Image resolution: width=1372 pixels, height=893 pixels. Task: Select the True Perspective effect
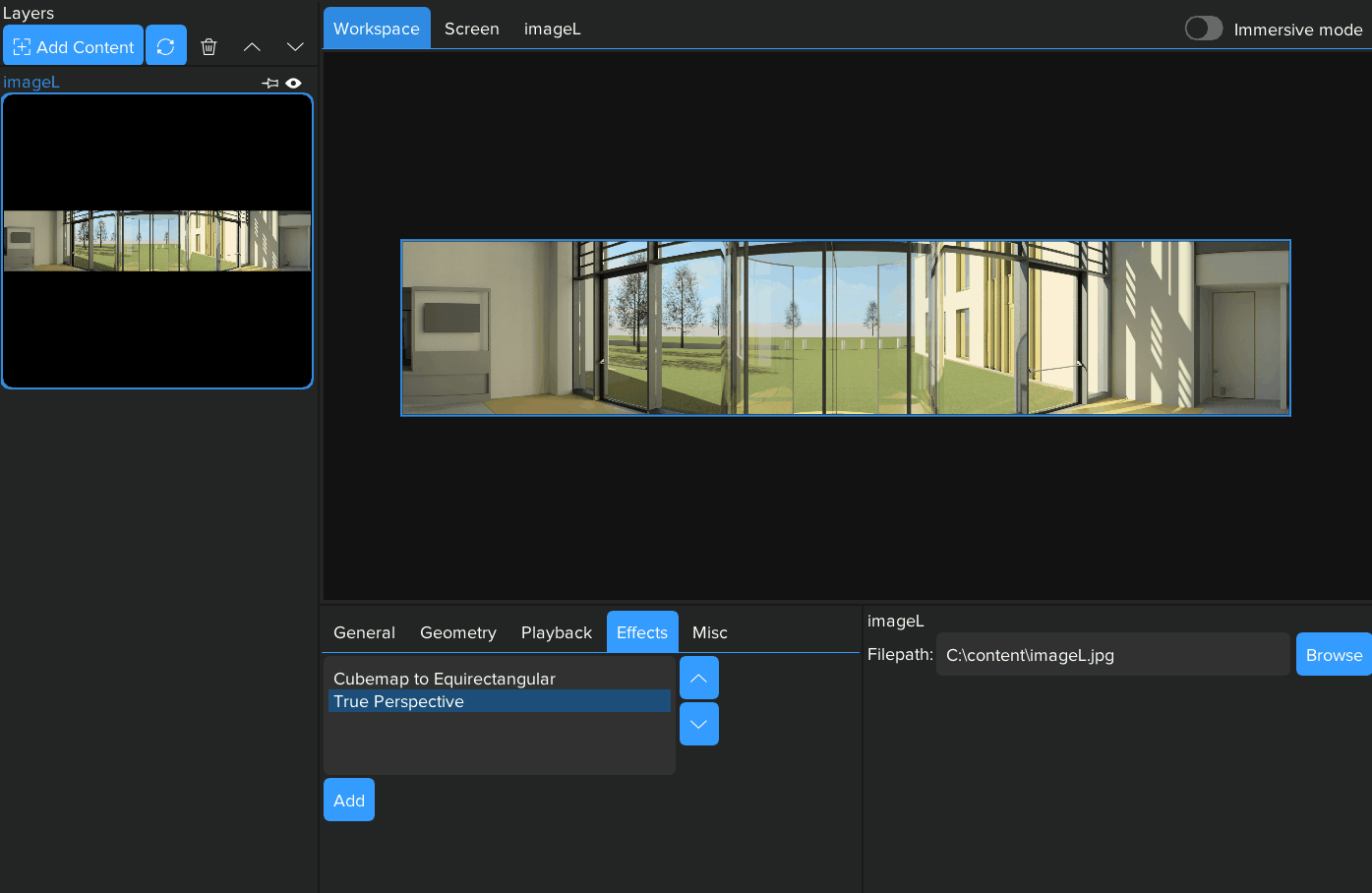399,701
